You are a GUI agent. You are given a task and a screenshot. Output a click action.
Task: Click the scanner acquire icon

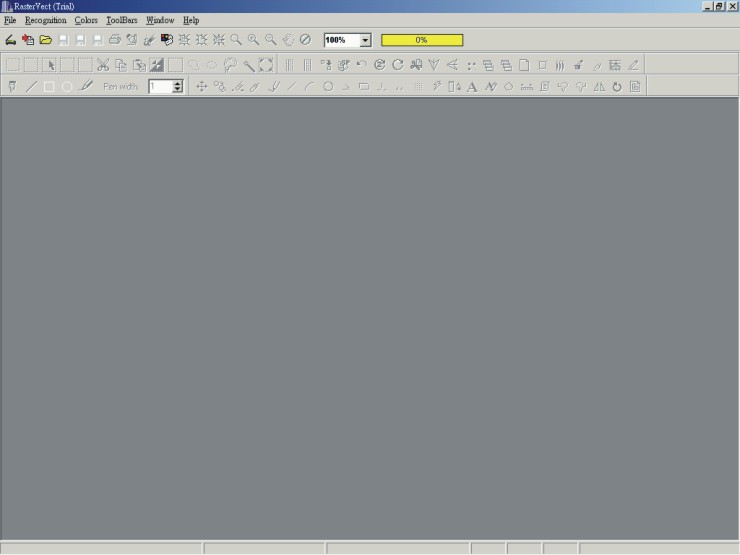click(11, 40)
